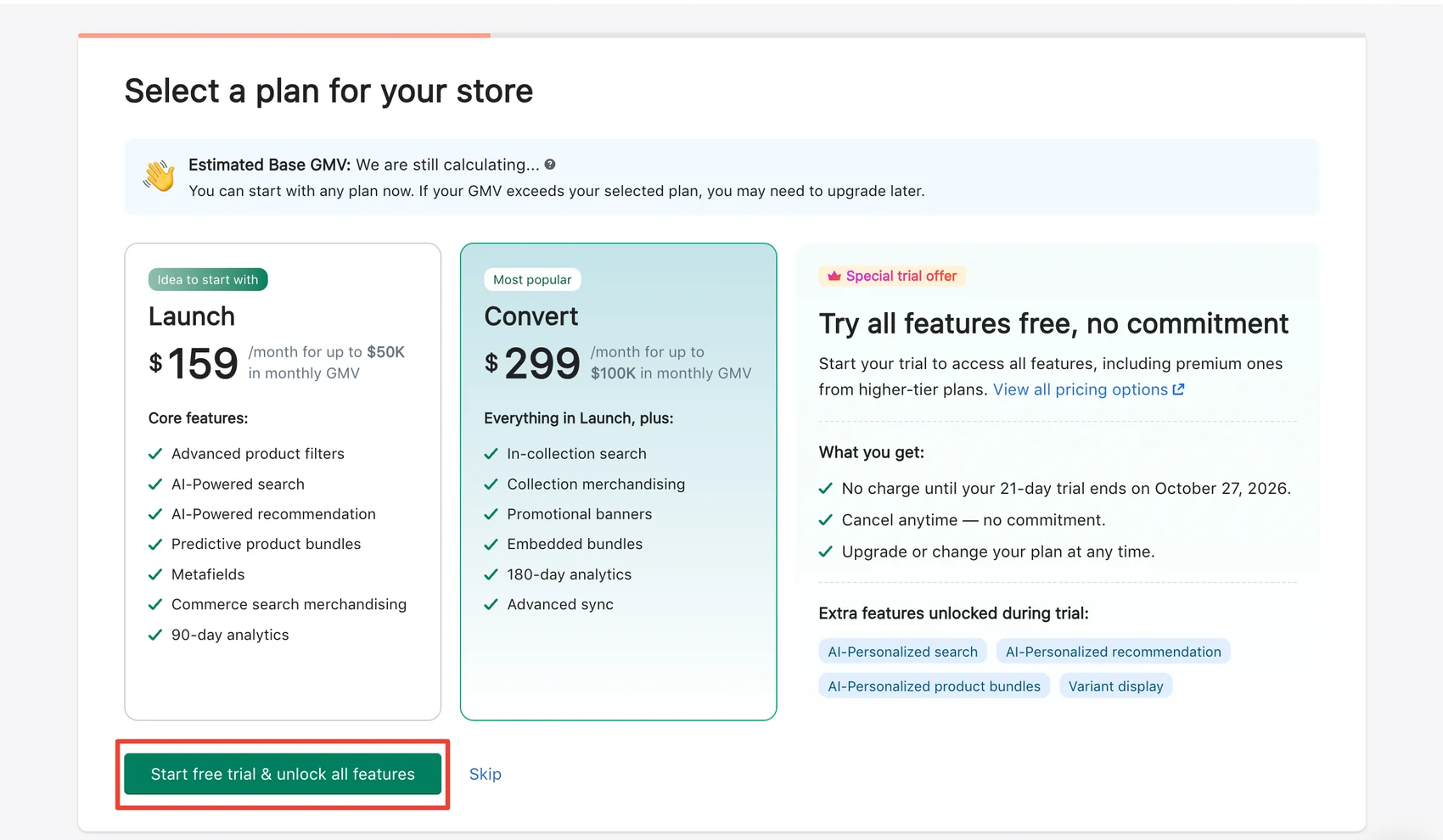Click 'Embedded bundles' feature
The width and height of the screenshot is (1443, 840).
point(575,544)
